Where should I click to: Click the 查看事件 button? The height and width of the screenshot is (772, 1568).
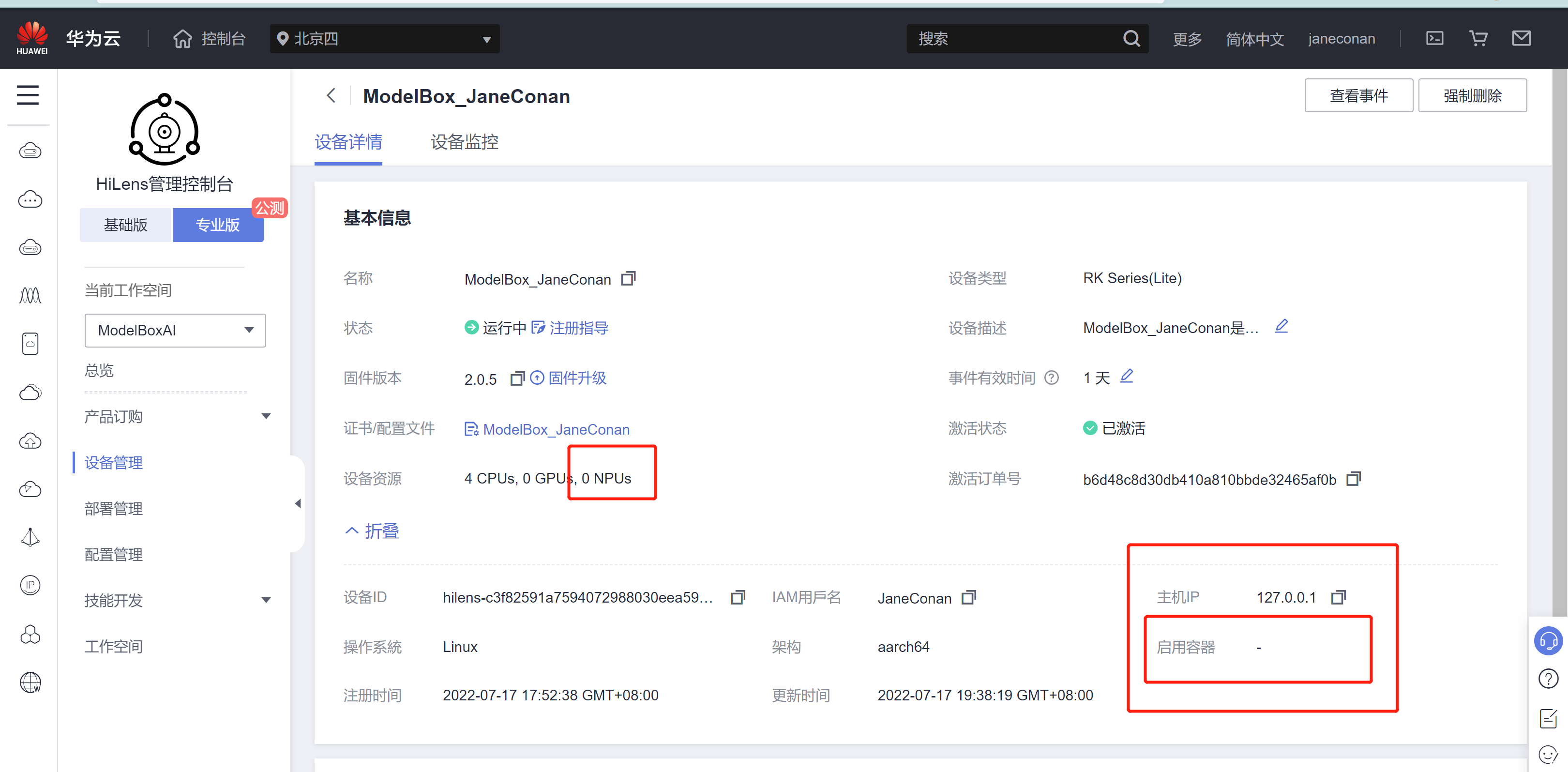1358,95
